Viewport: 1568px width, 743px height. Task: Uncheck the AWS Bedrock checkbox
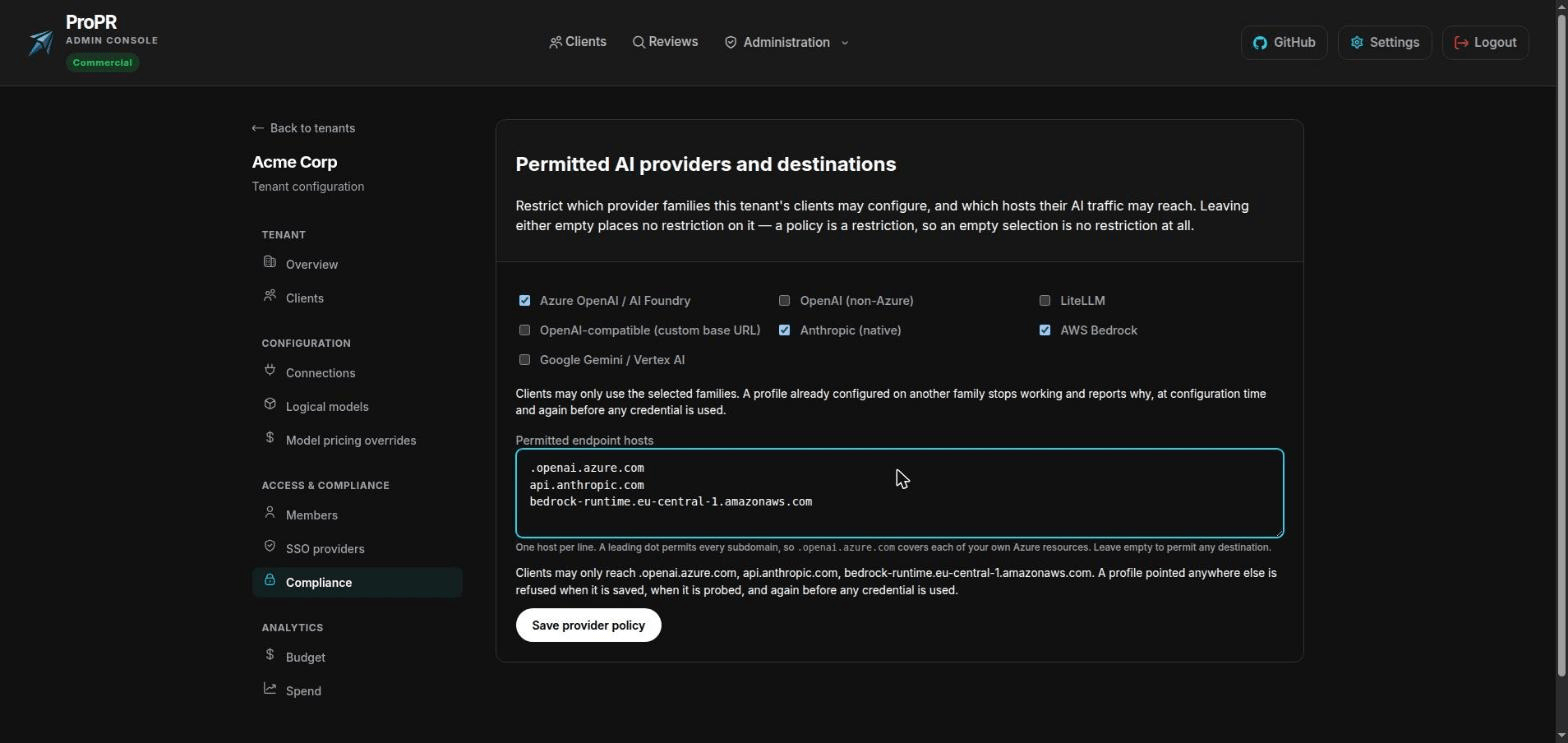point(1045,330)
